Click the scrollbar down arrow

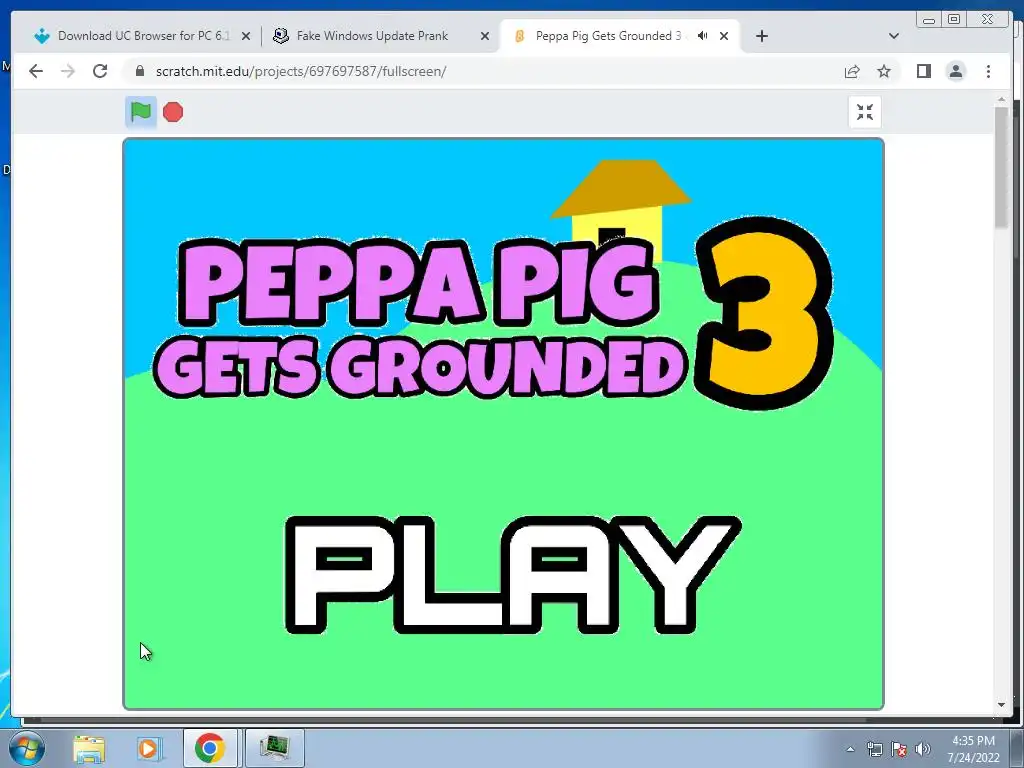pyautogui.click(x=1001, y=705)
